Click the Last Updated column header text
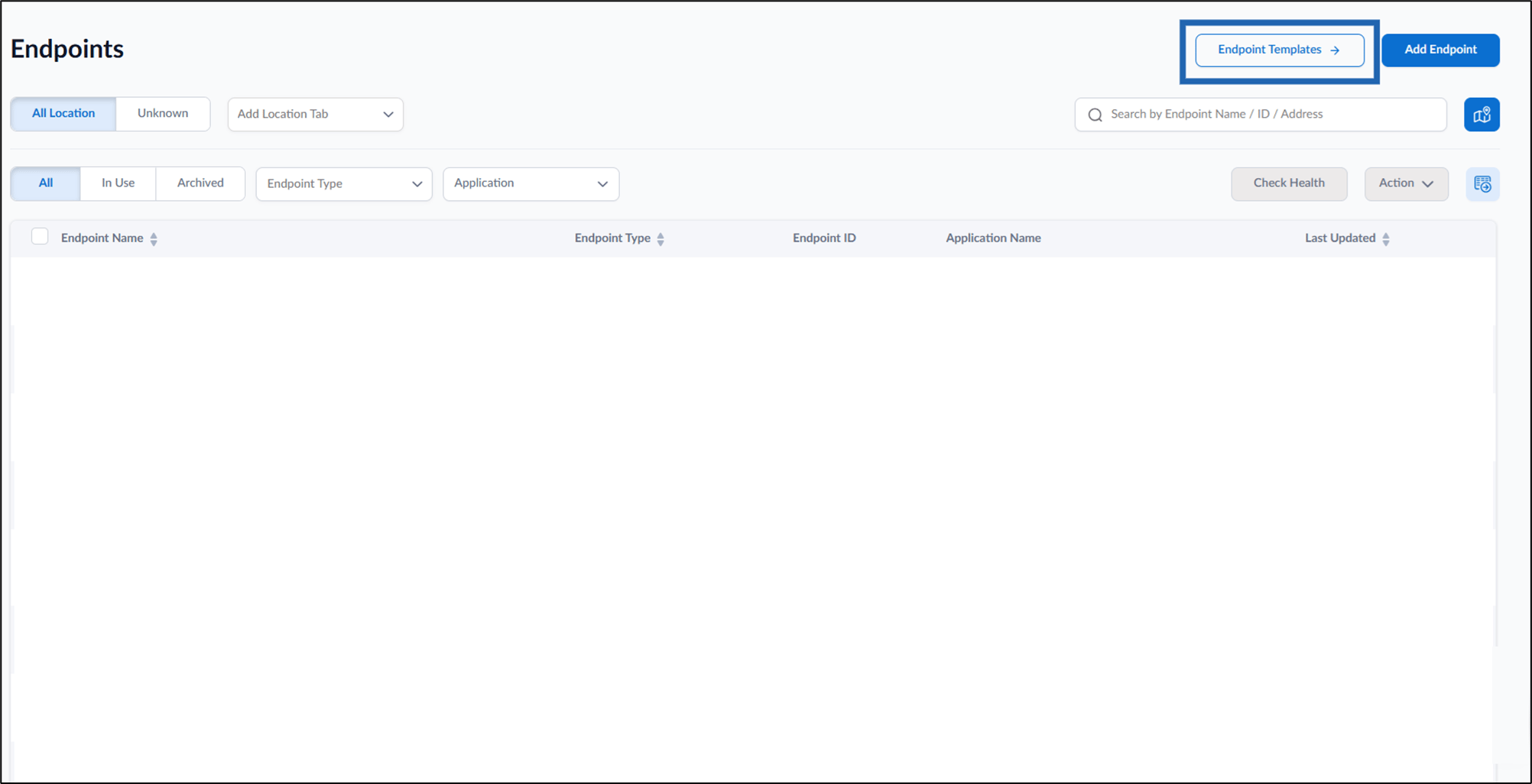Screen dimensions: 1532x784 1339,238
